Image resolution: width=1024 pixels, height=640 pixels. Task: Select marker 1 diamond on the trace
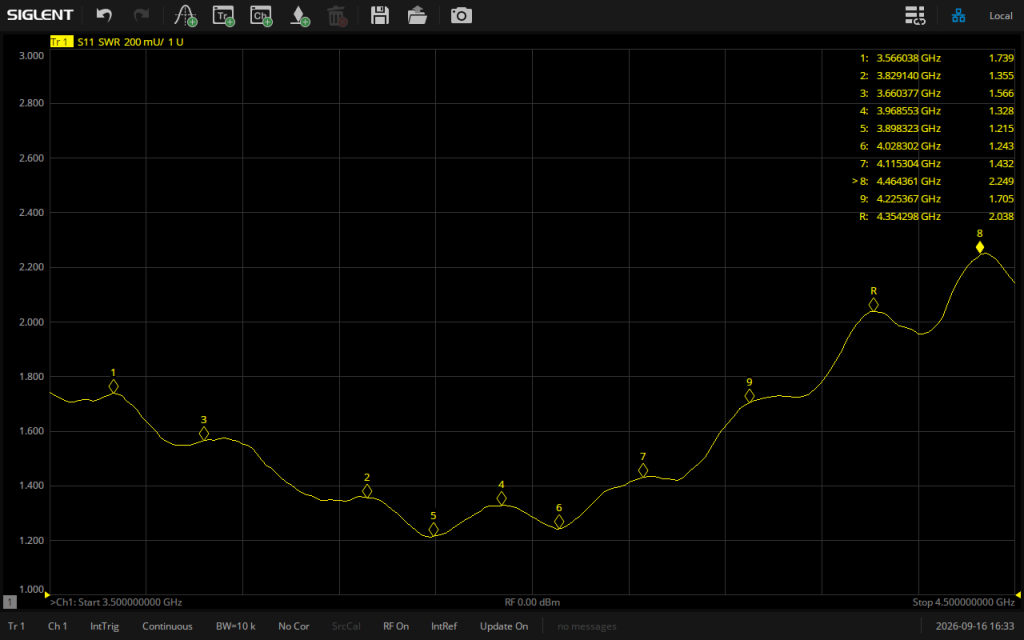114,387
